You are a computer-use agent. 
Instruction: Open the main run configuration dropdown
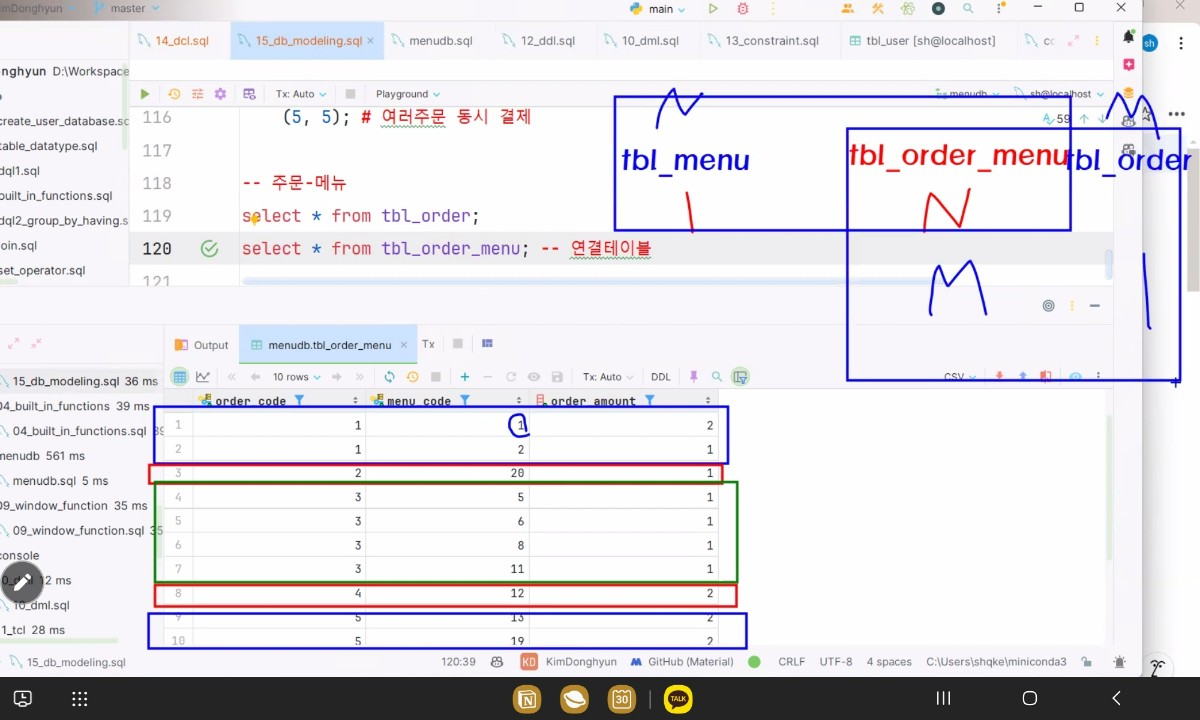659,8
